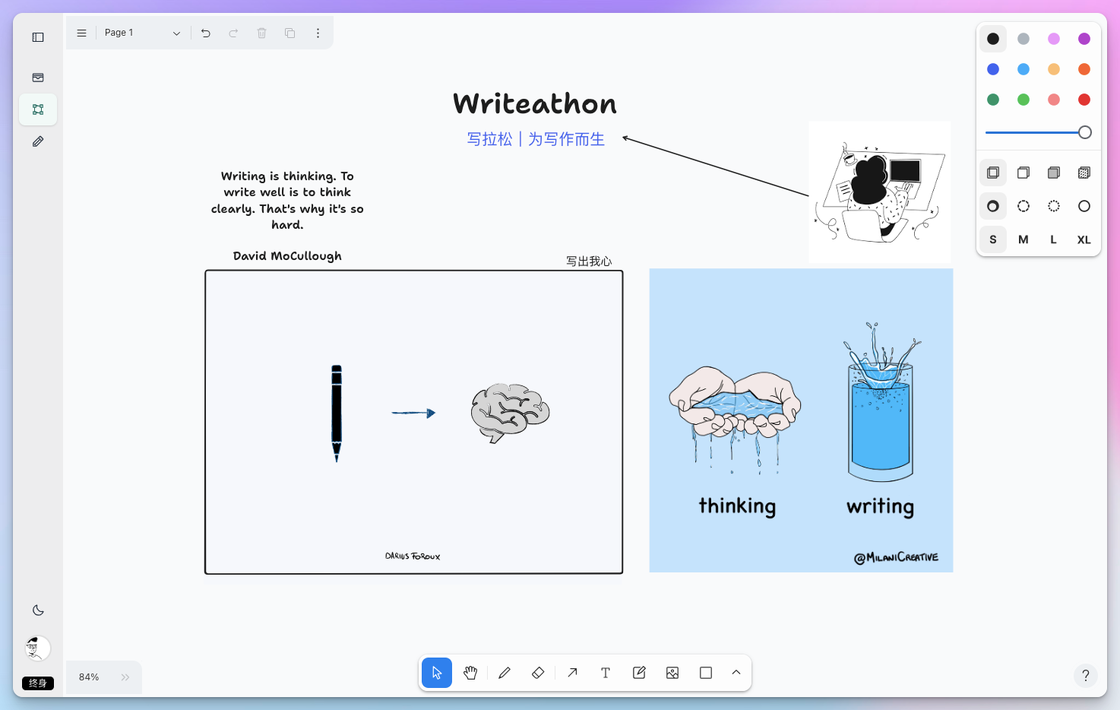Toggle dark mode with the moon icon
Viewport: 1120px width, 710px height.
(38, 609)
